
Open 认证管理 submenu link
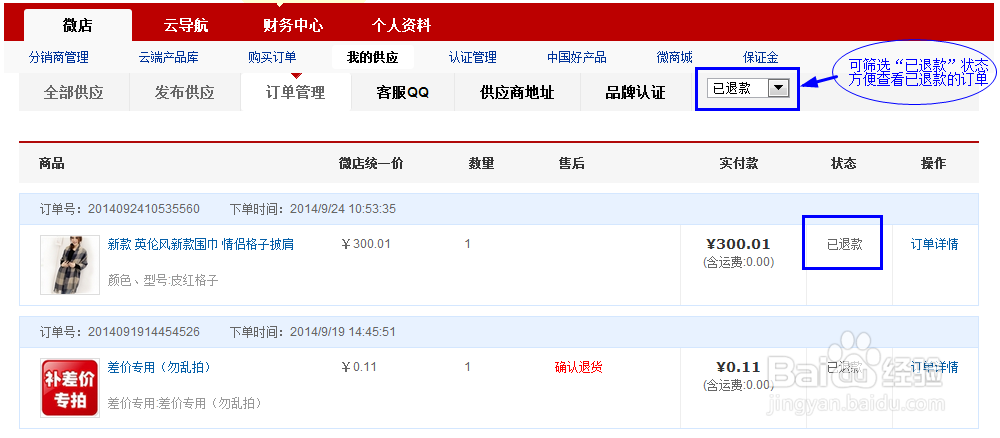(x=473, y=57)
